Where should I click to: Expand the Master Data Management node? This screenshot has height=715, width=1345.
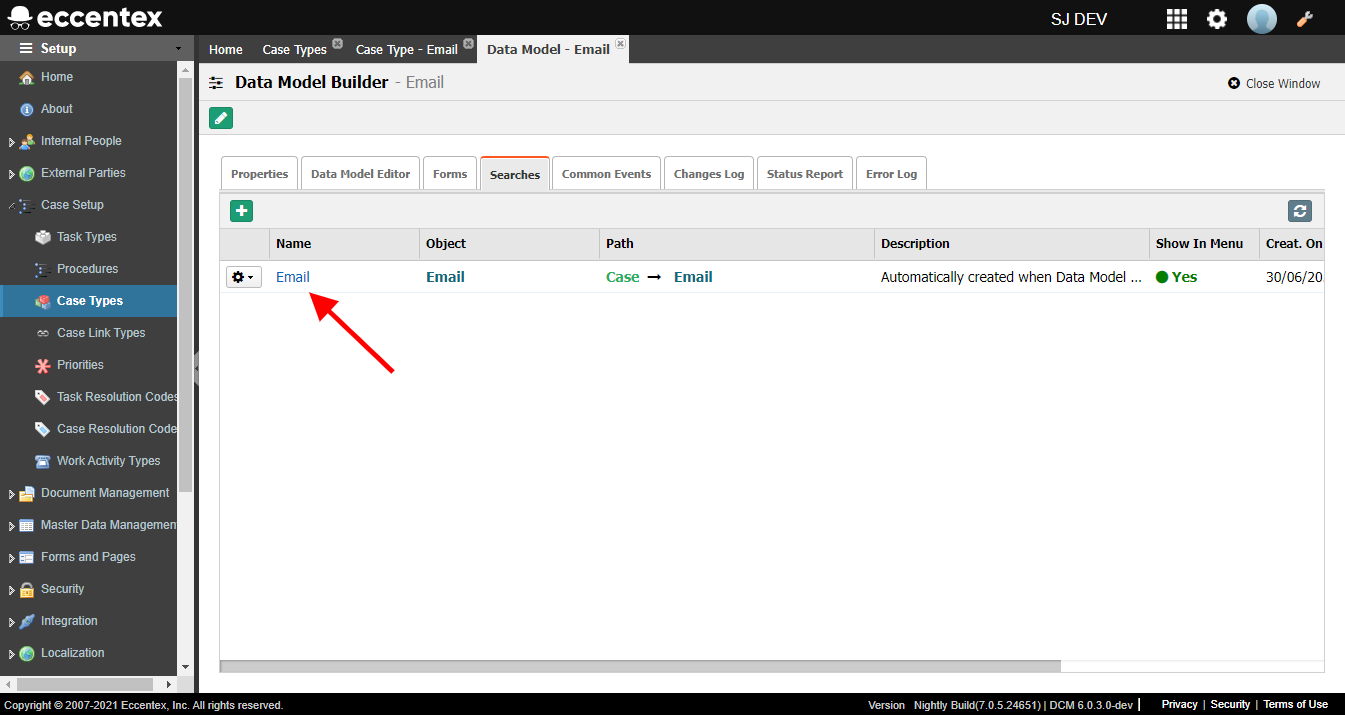12,526
